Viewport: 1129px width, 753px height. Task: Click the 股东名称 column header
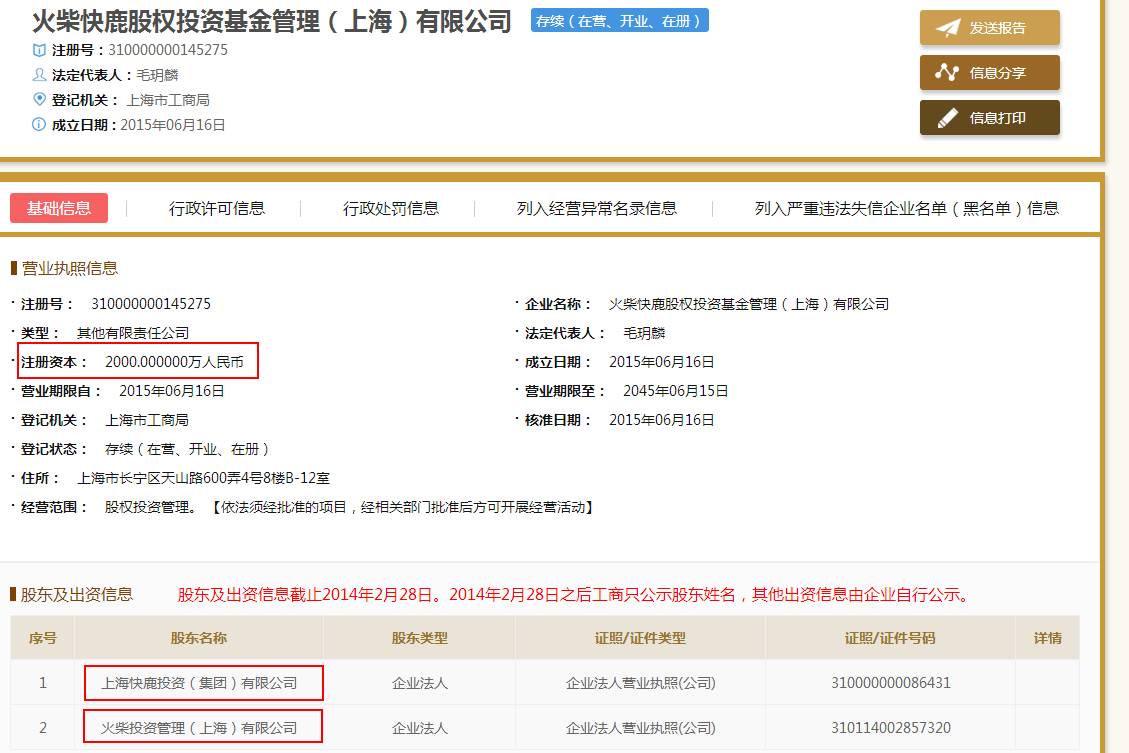tap(199, 639)
